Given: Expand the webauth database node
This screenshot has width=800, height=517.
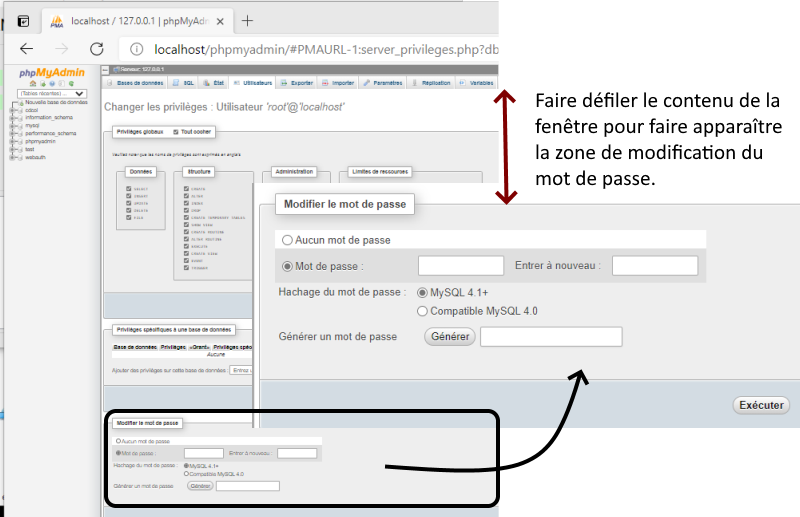Looking at the screenshot, I should [x=12, y=157].
